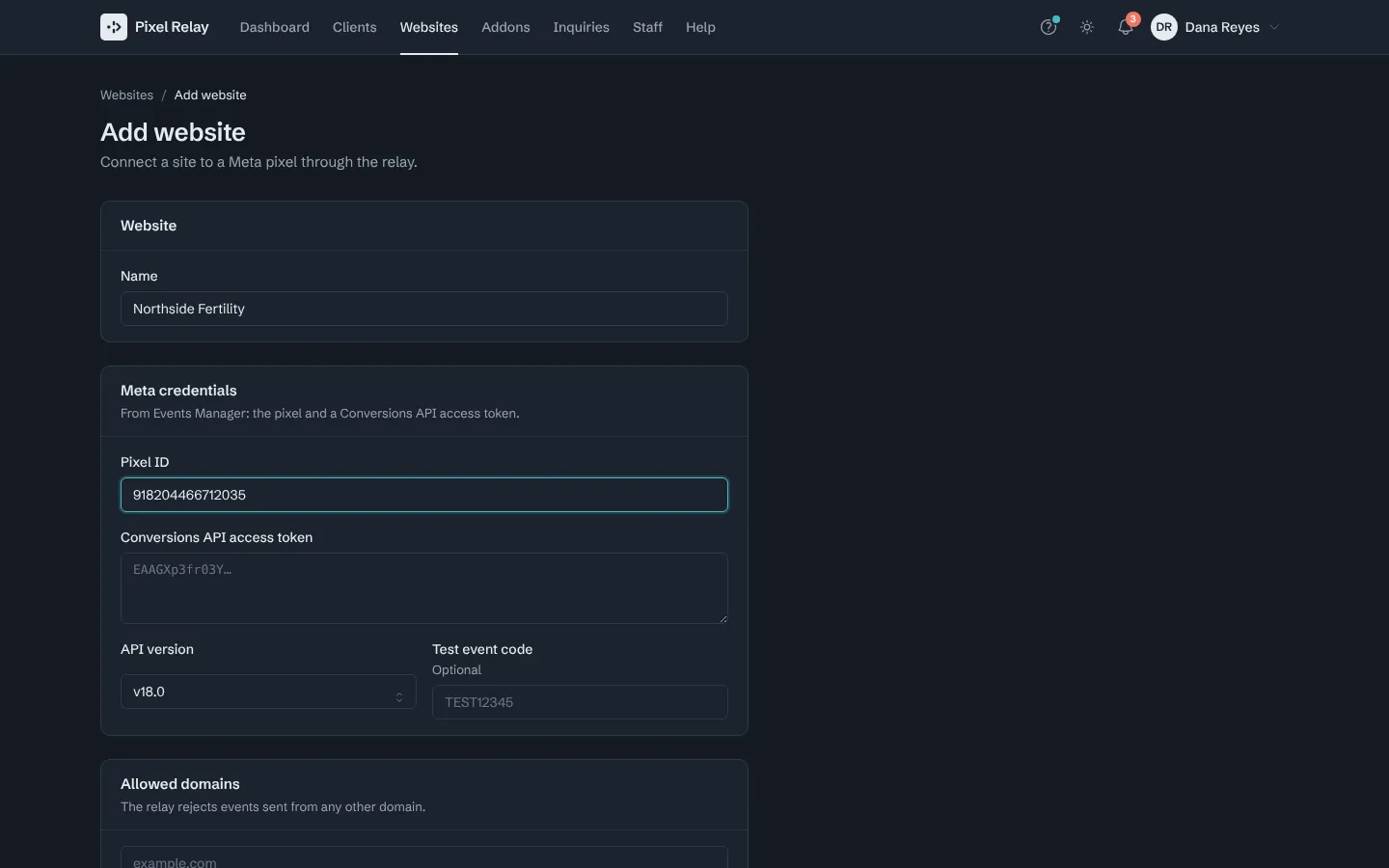1389x868 pixels.
Task: Go to Inquiries in the top navigation
Action: point(581,27)
